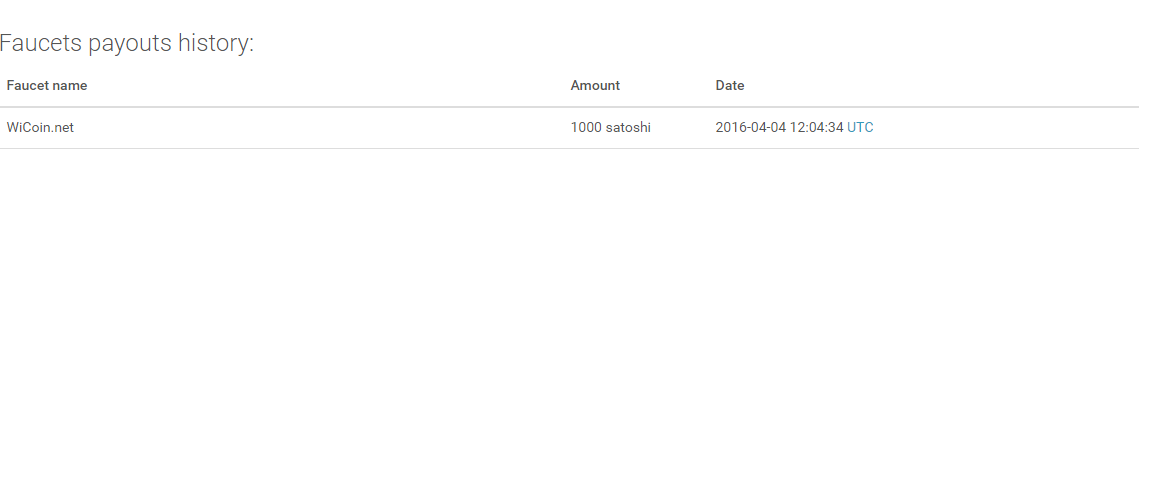Click the 12:04:34 payout time
The image size is (1175, 480).
click(x=816, y=127)
